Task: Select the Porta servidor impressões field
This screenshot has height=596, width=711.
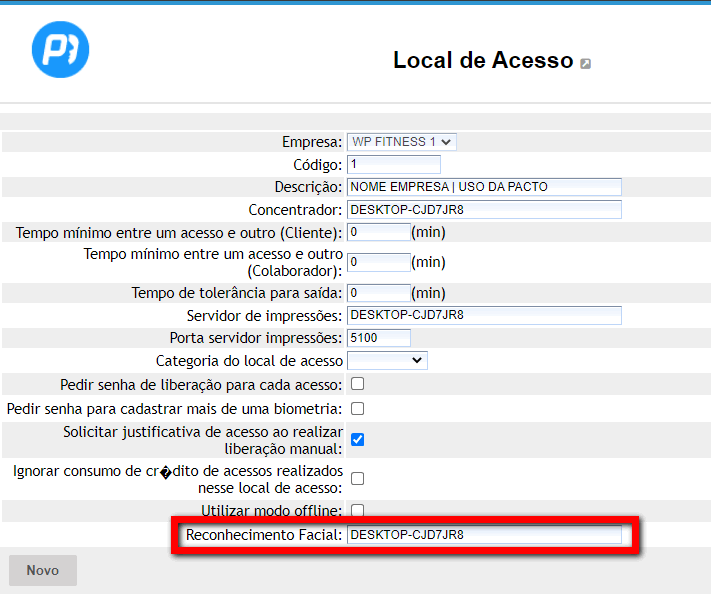Action: pyautogui.click(x=378, y=338)
